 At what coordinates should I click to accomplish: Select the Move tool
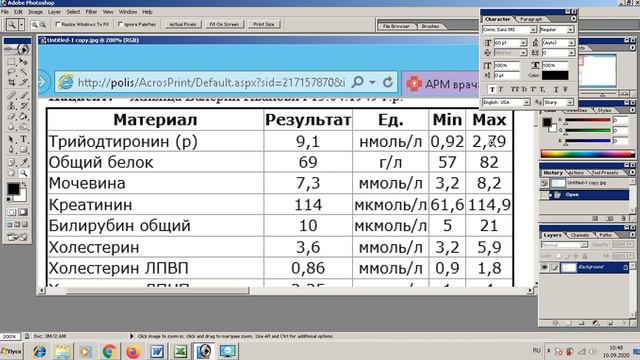point(23,61)
